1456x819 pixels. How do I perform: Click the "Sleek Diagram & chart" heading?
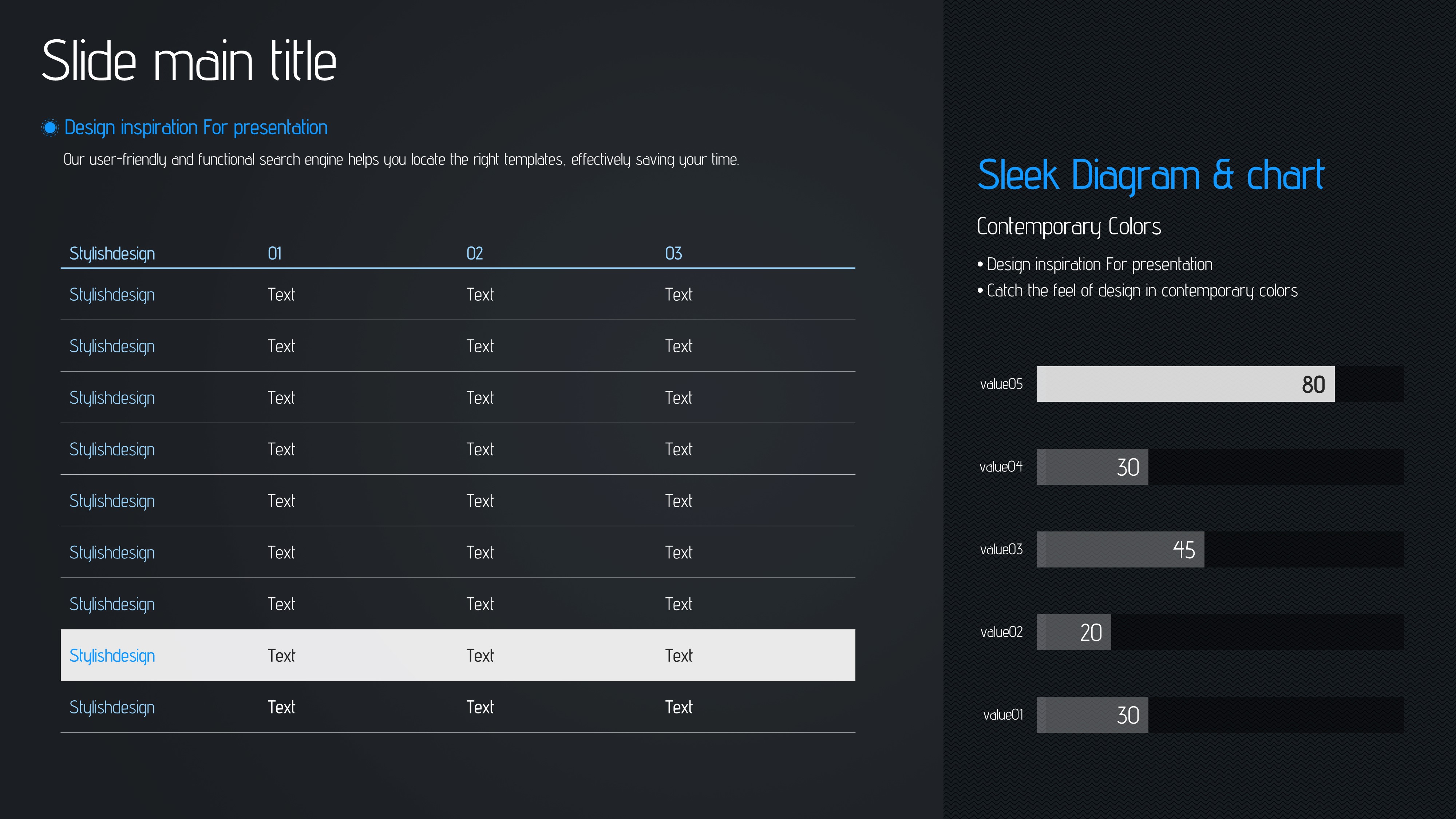(1150, 175)
